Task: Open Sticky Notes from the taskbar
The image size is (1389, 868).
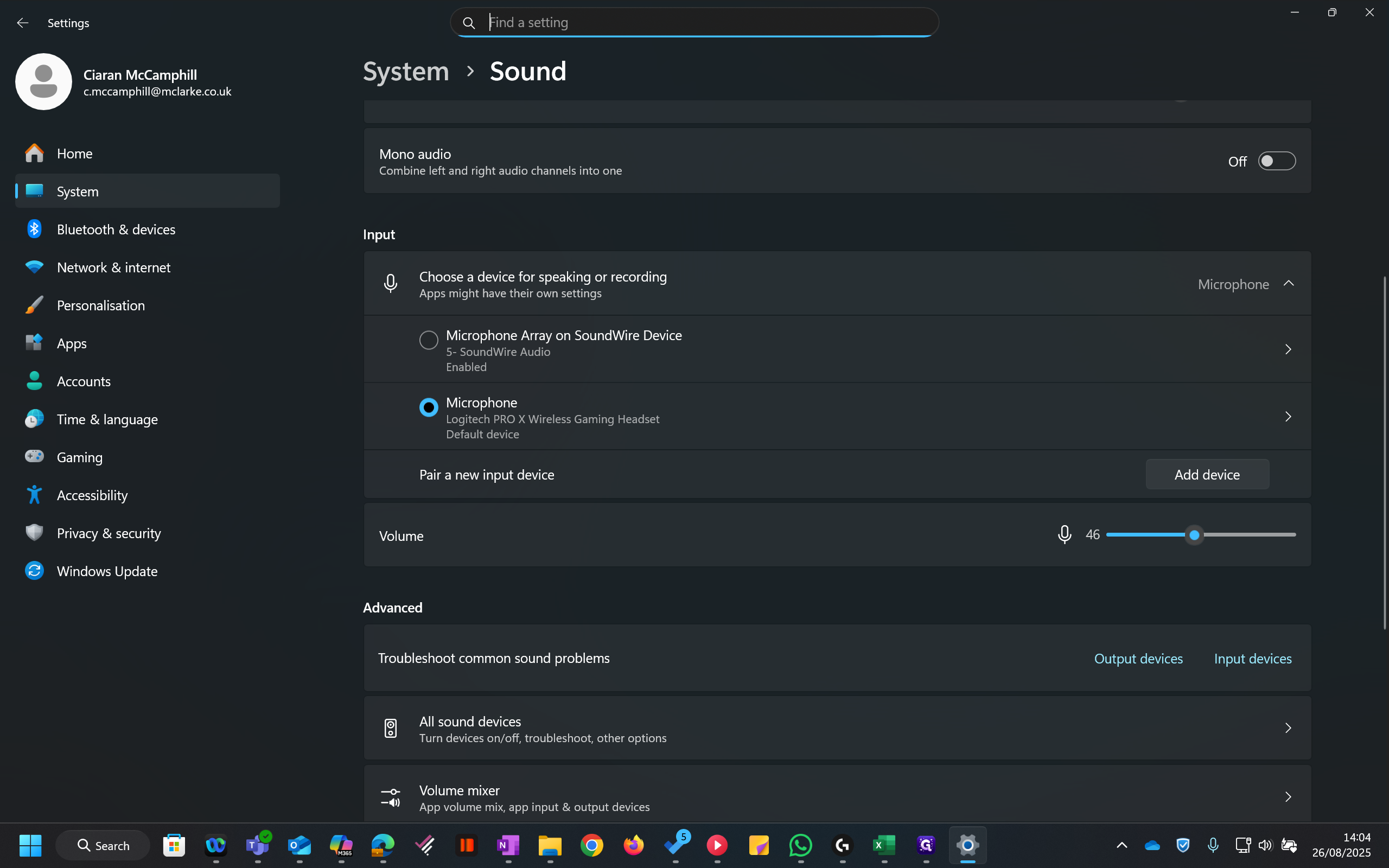Action: tap(759, 845)
